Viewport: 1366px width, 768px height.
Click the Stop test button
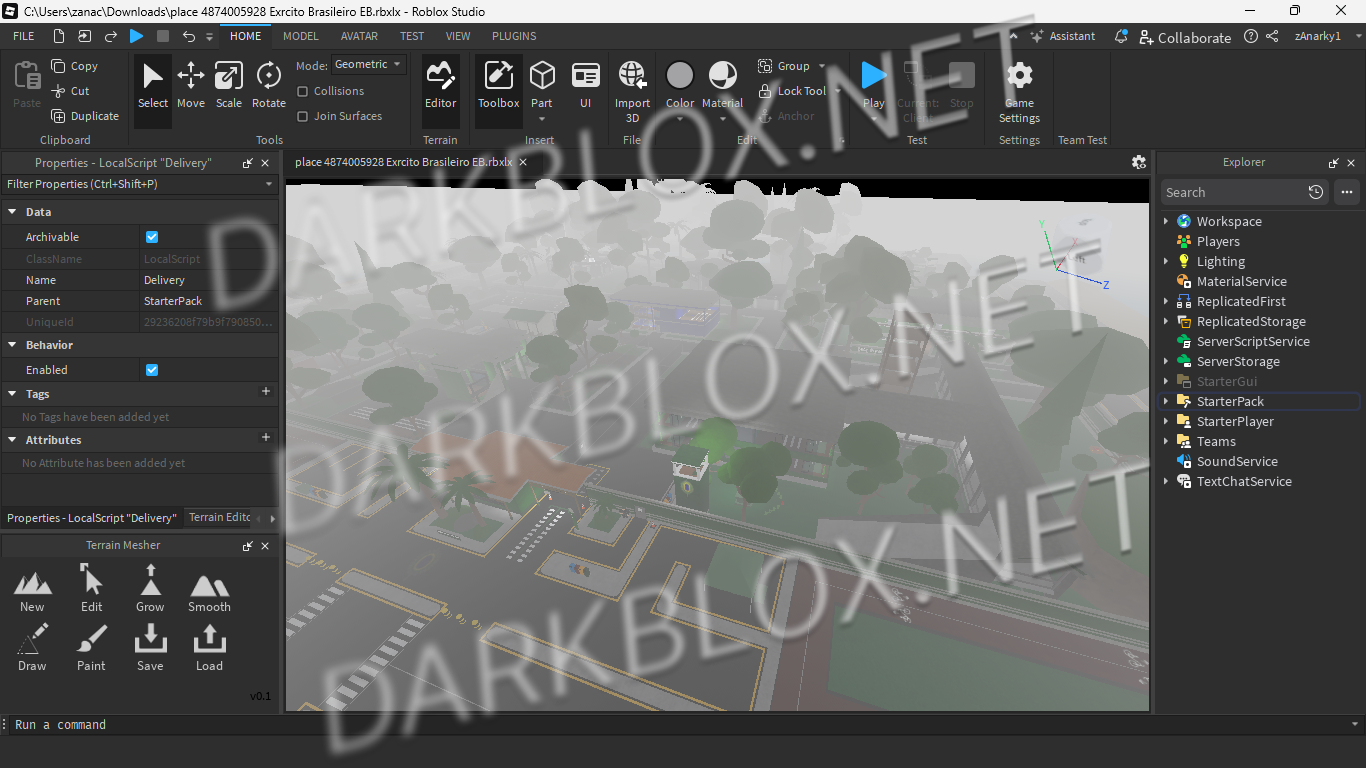962,86
